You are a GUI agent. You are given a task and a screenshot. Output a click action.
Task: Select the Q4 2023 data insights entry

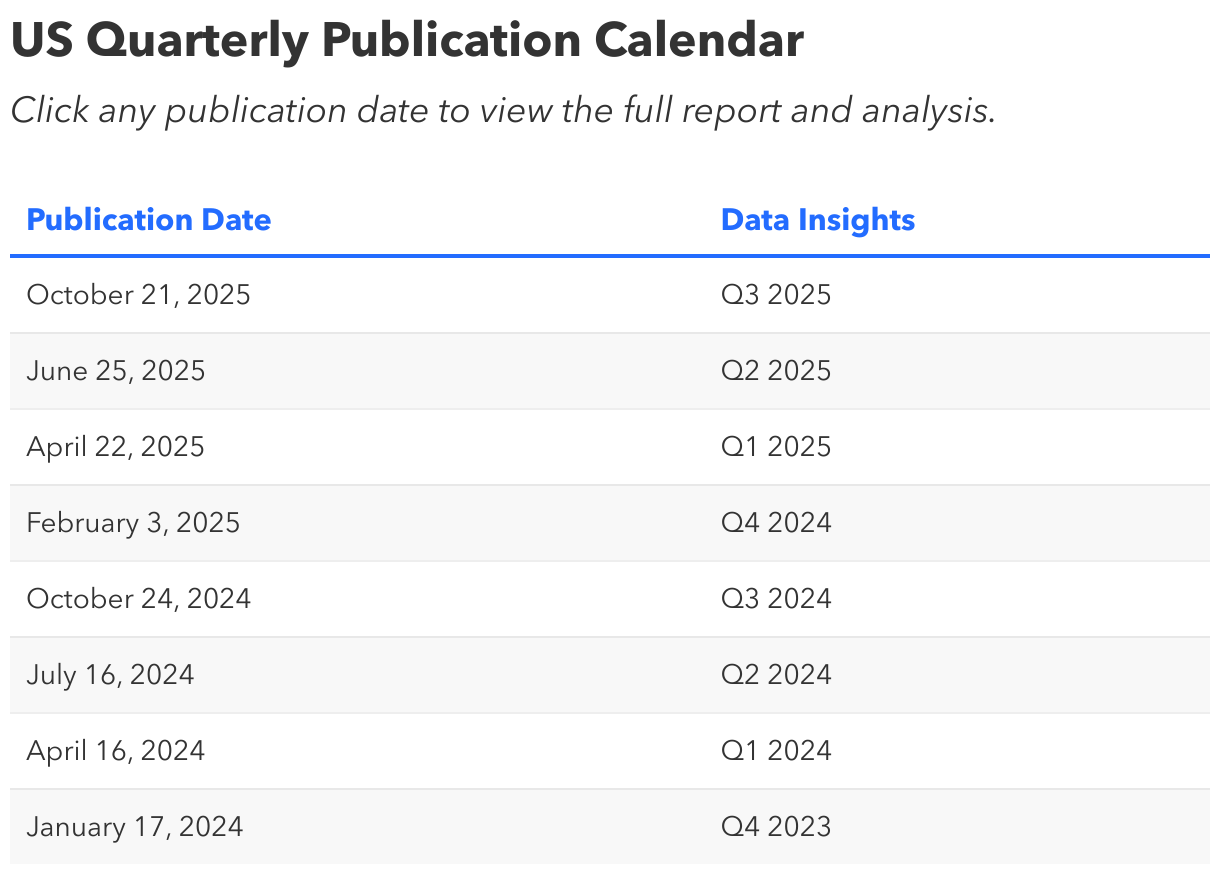[x=776, y=827]
